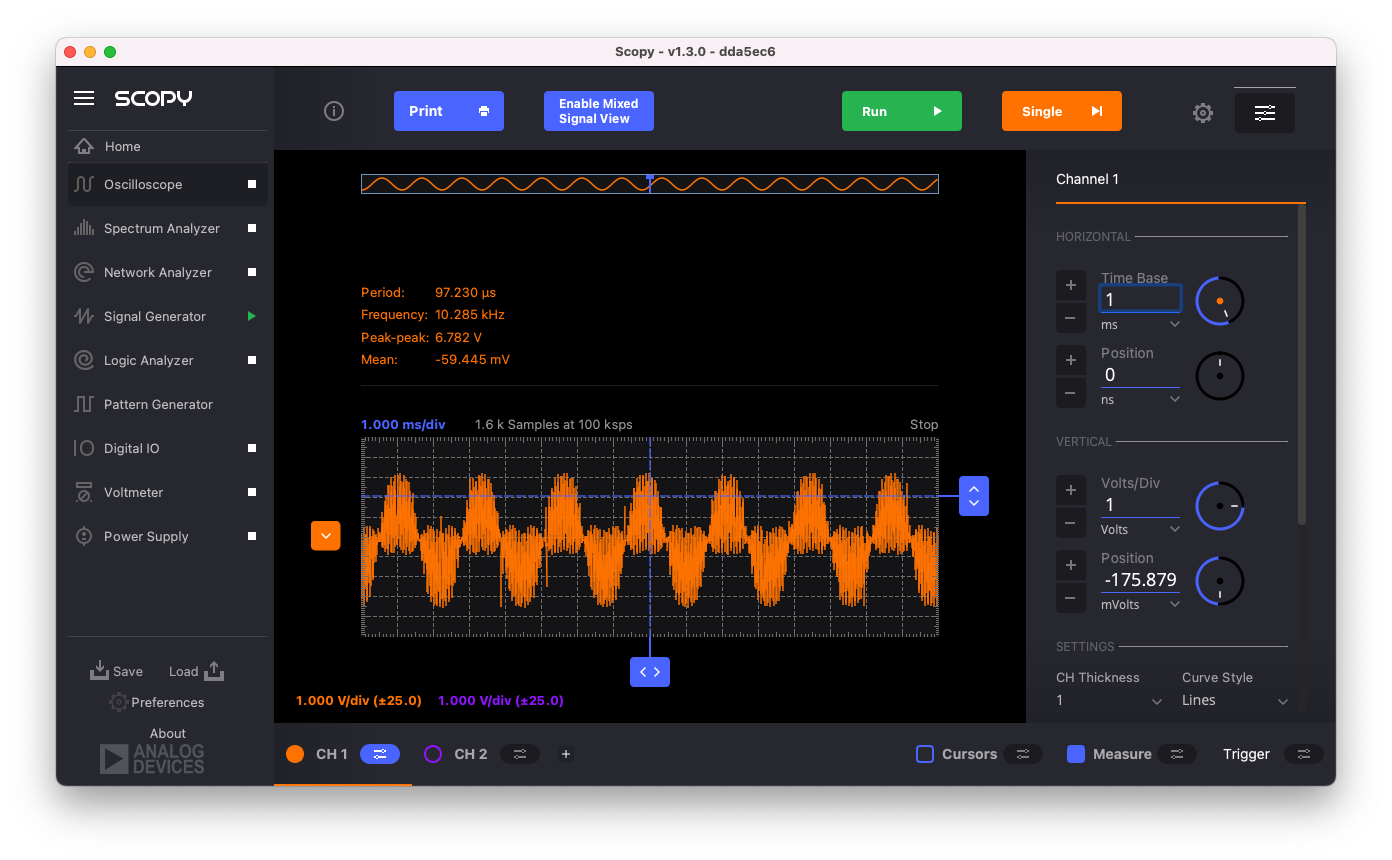Enable the Cursors checkbox

[x=925, y=754]
